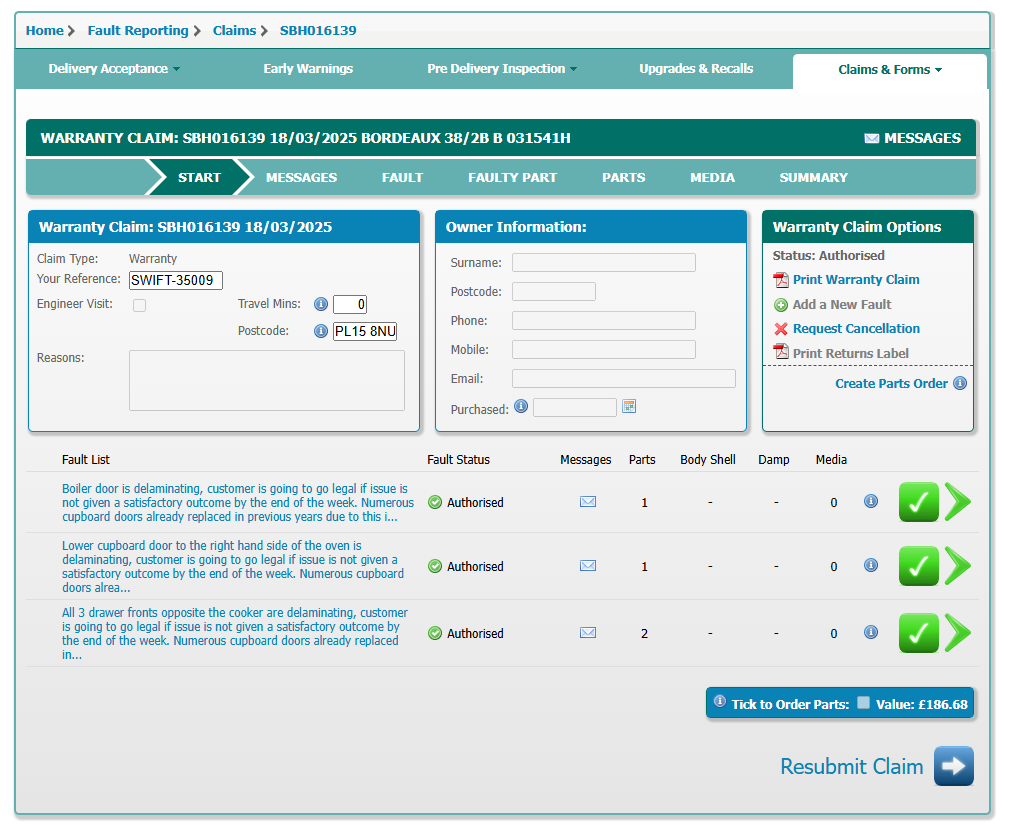
Task: Click the PDF icon for Print Warranty Claim
Action: tap(781, 280)
